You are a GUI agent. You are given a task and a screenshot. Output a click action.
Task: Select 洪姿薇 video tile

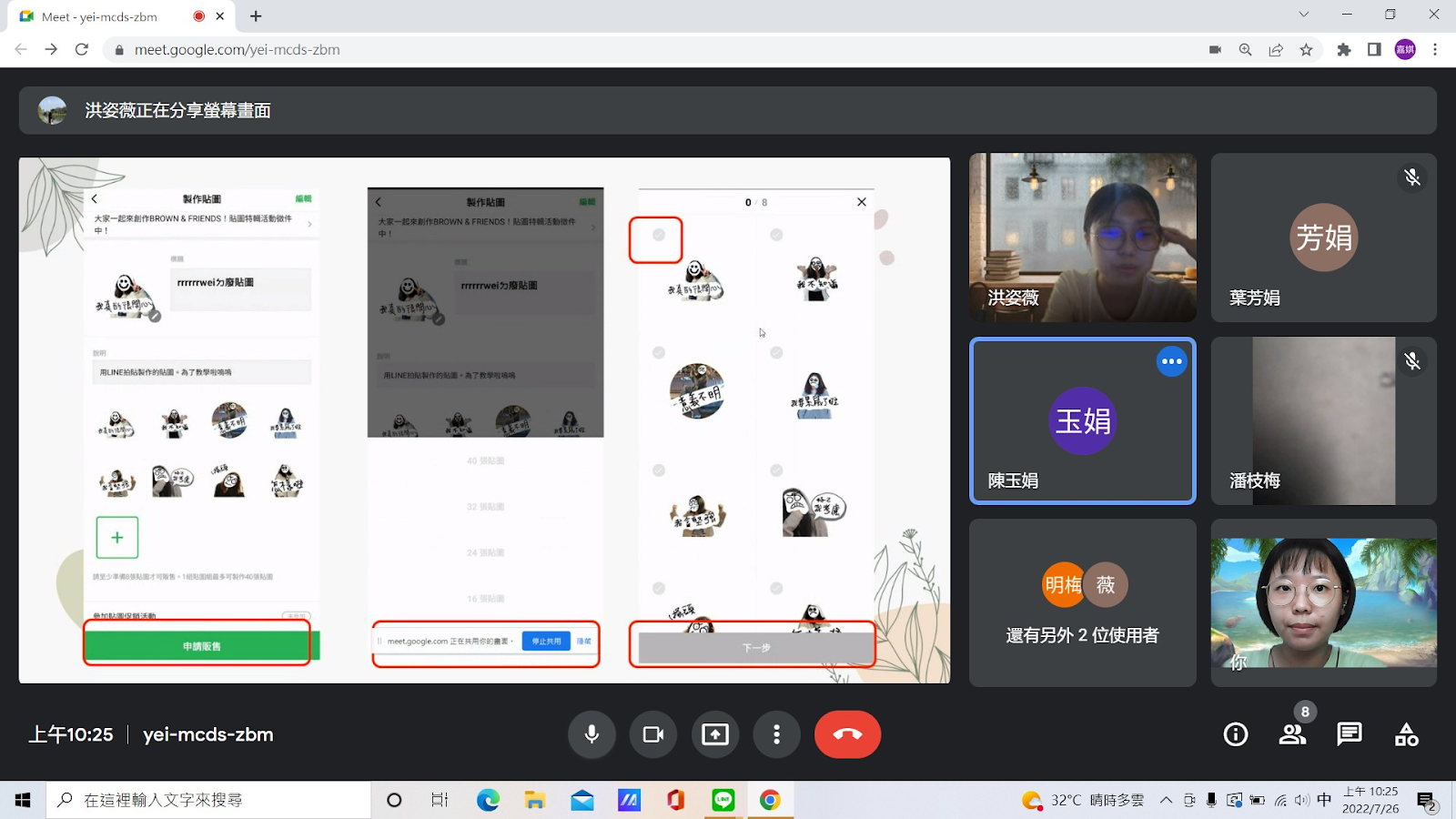(x=1082, y=238)
